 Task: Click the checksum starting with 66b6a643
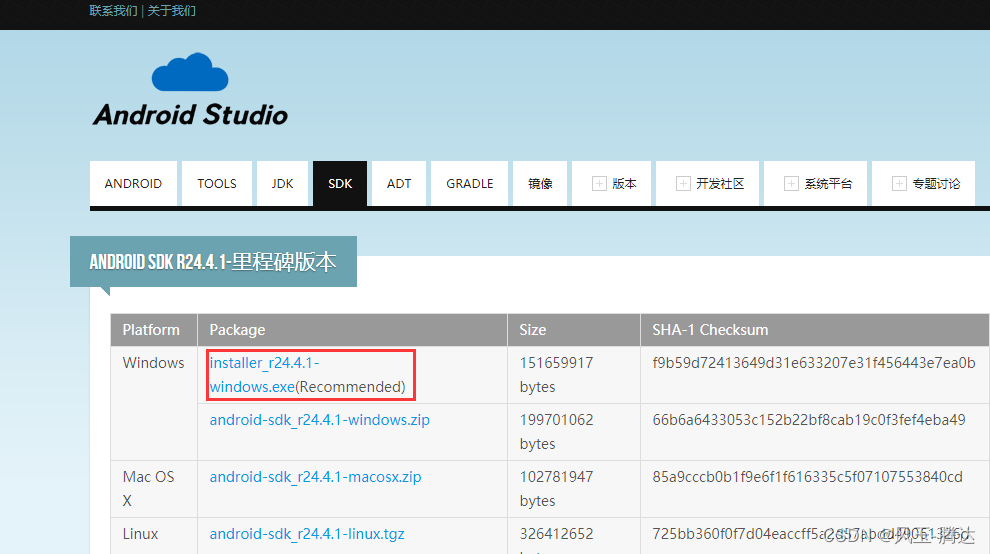809,419
